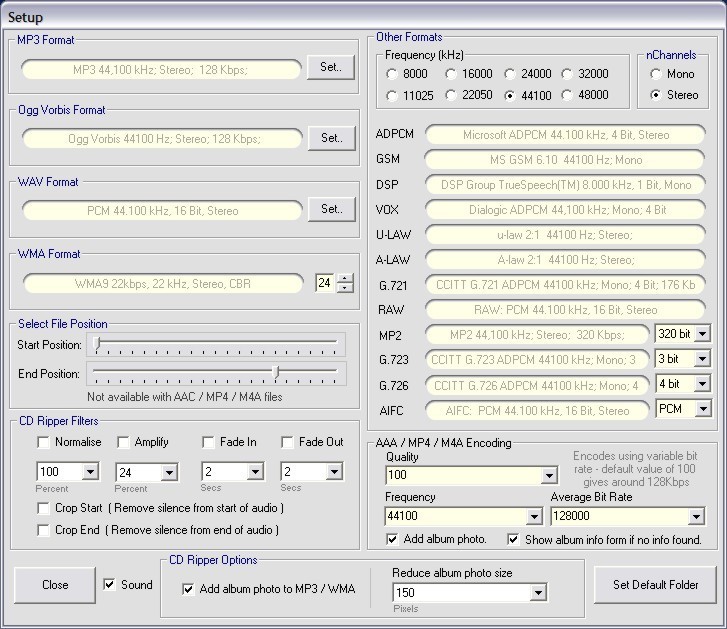The image size is (727, 629).
Task: Uncheck Add album photo to MP3 / WMA
Action: click(x=188, y=589)
